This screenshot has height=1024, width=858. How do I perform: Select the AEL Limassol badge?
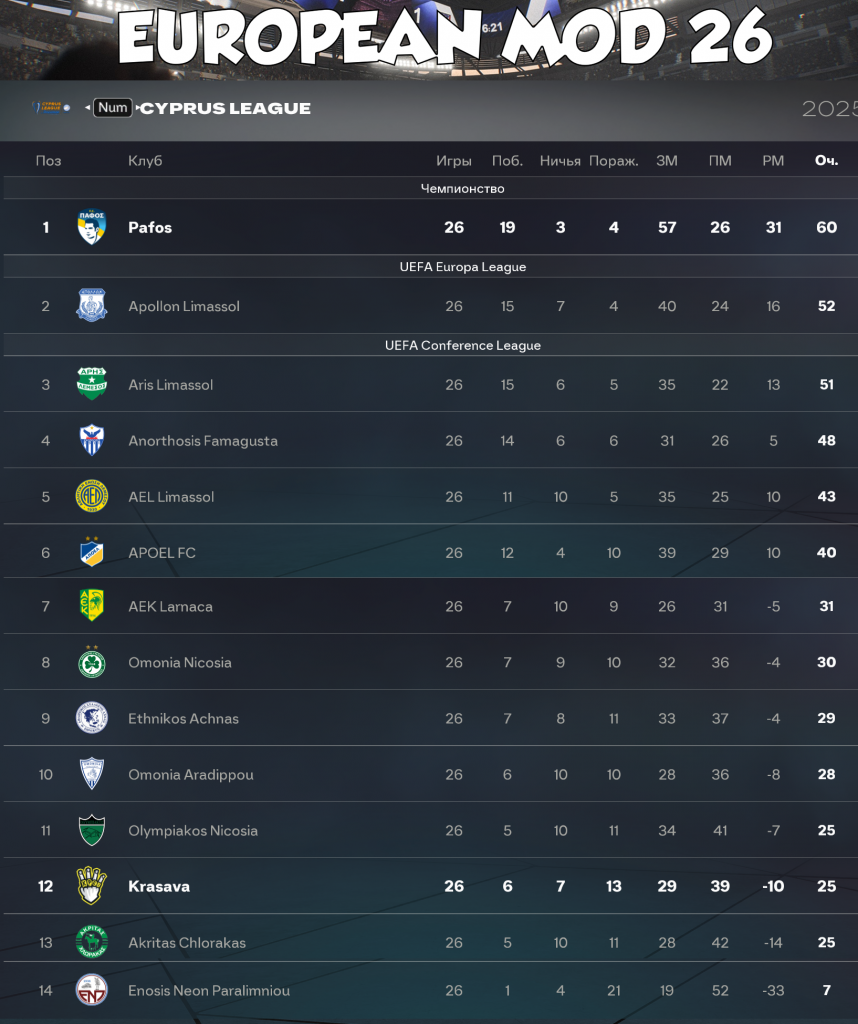tap(91, 496)
